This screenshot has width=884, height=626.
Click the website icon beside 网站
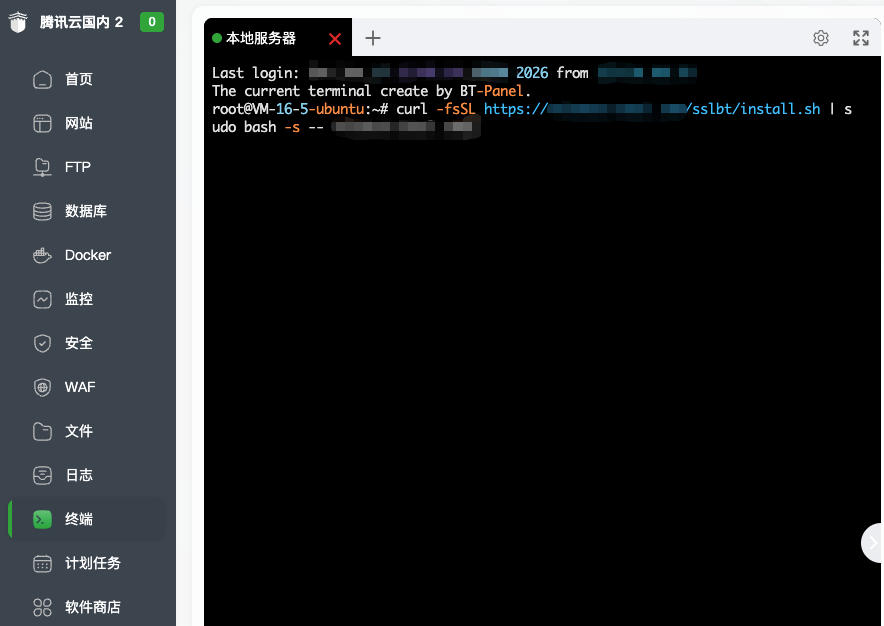[42, 124]
